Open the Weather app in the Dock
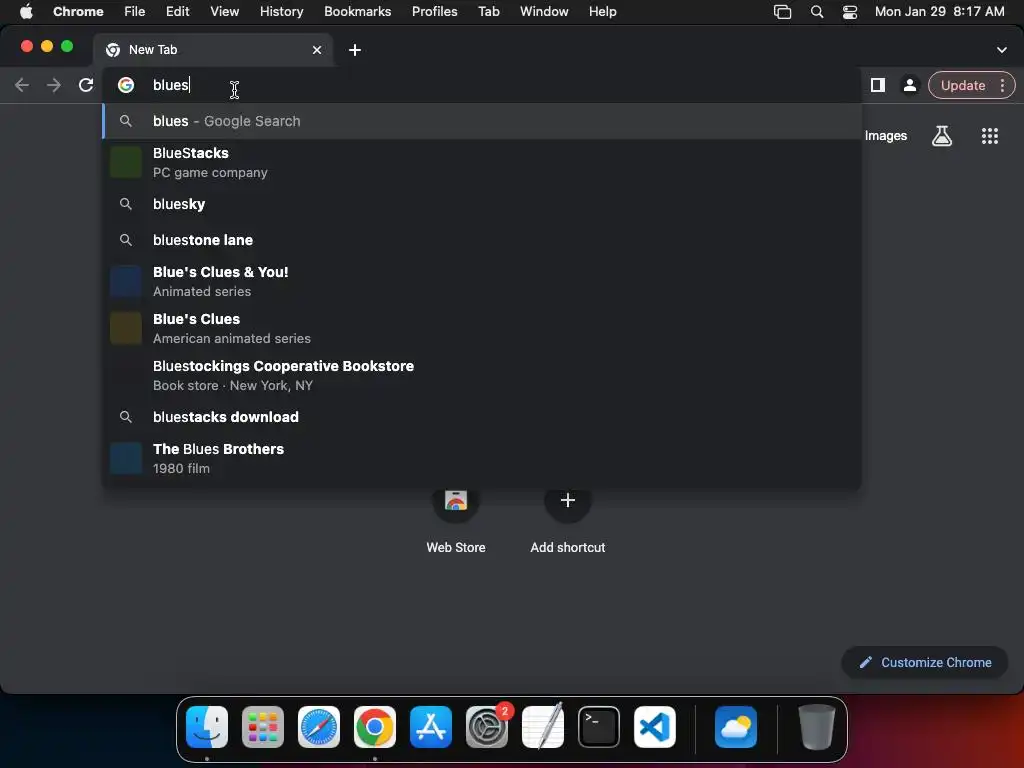The image size is (1024, 768). [x=735, y=727]
